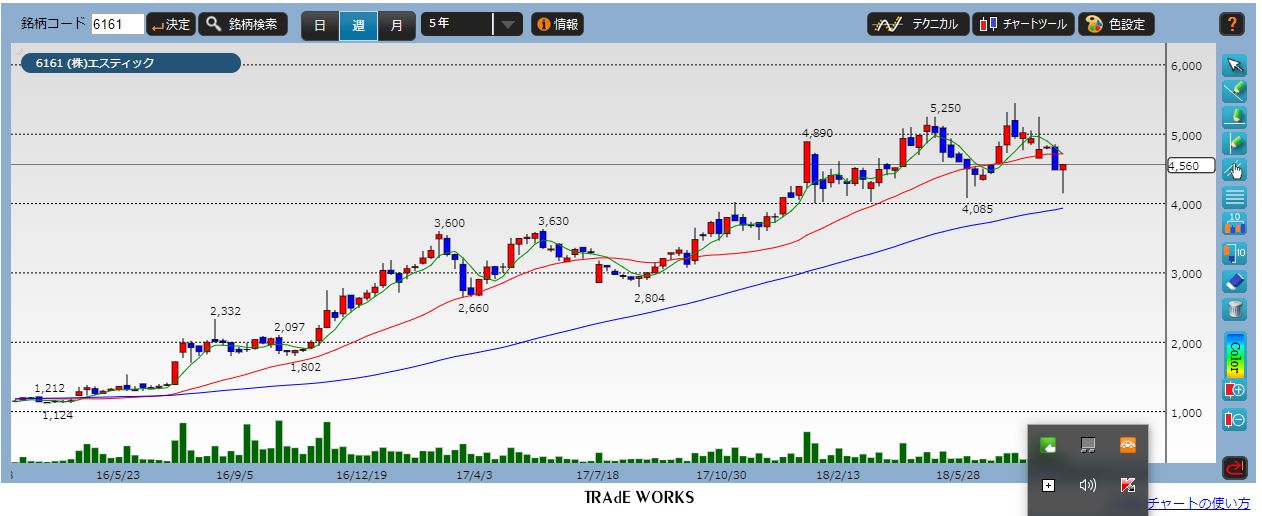Select the eraser tool in sidebar
The height and width of the screenshot is (516, 1262).
tap(1234, 281)
